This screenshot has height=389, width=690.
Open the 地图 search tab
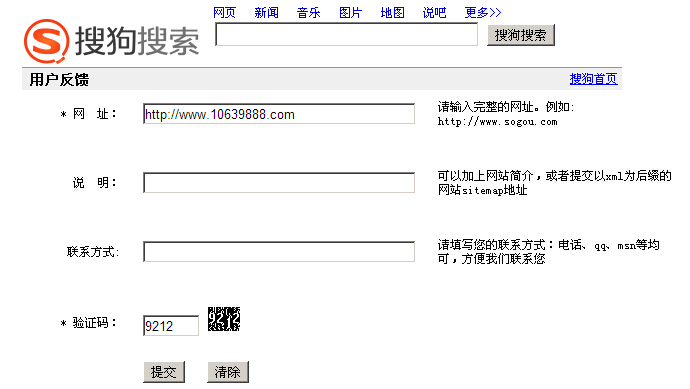coord(393,12)
